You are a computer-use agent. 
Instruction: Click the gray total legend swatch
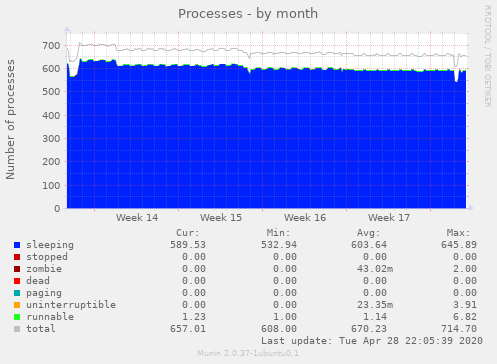pos(17,329)
